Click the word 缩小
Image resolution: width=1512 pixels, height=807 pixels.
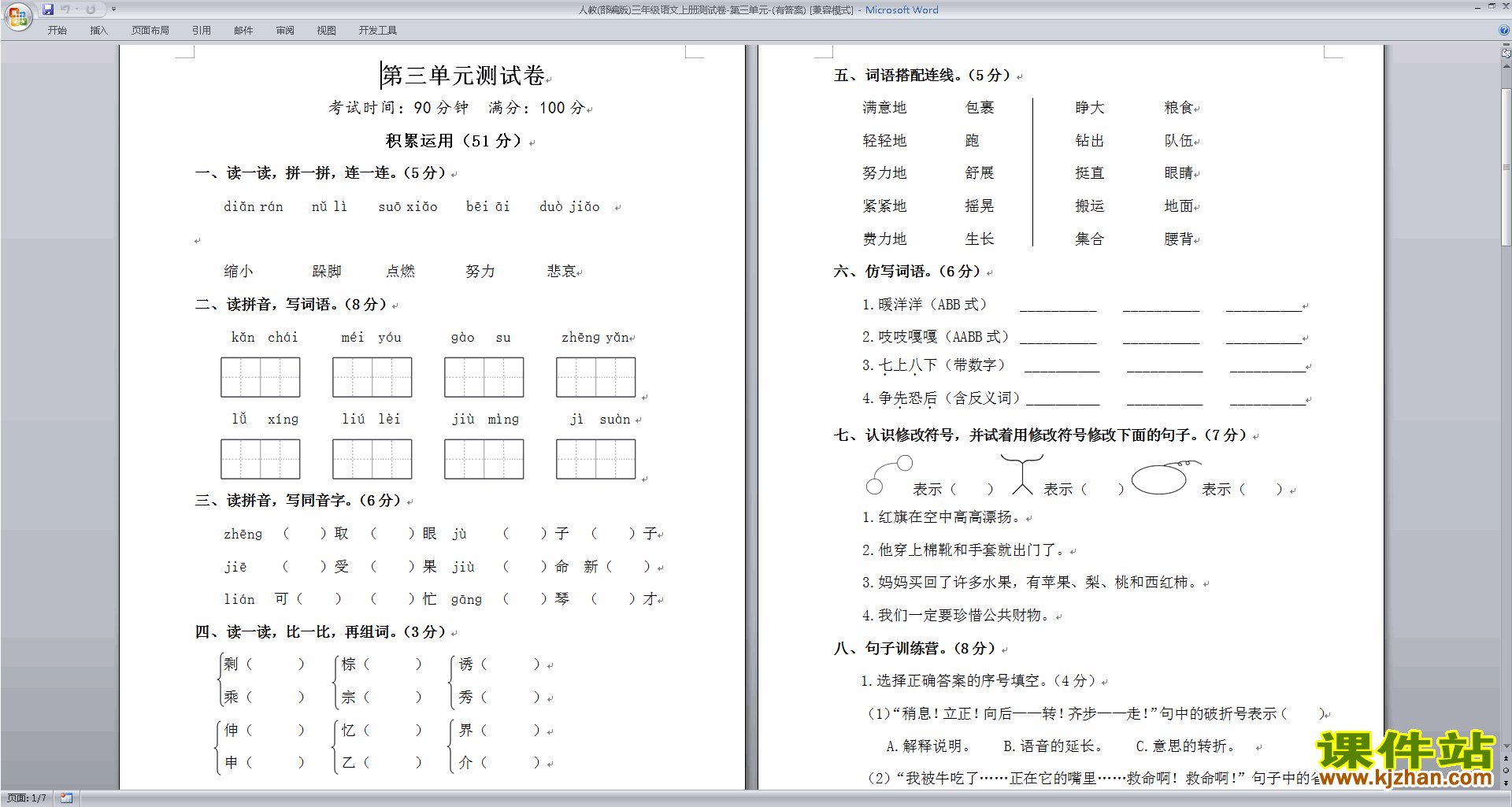239,271
